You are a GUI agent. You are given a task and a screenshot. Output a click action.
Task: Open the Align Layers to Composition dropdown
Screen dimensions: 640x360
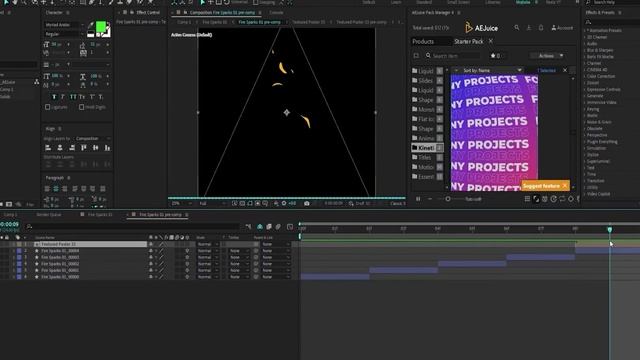point(92,138)
